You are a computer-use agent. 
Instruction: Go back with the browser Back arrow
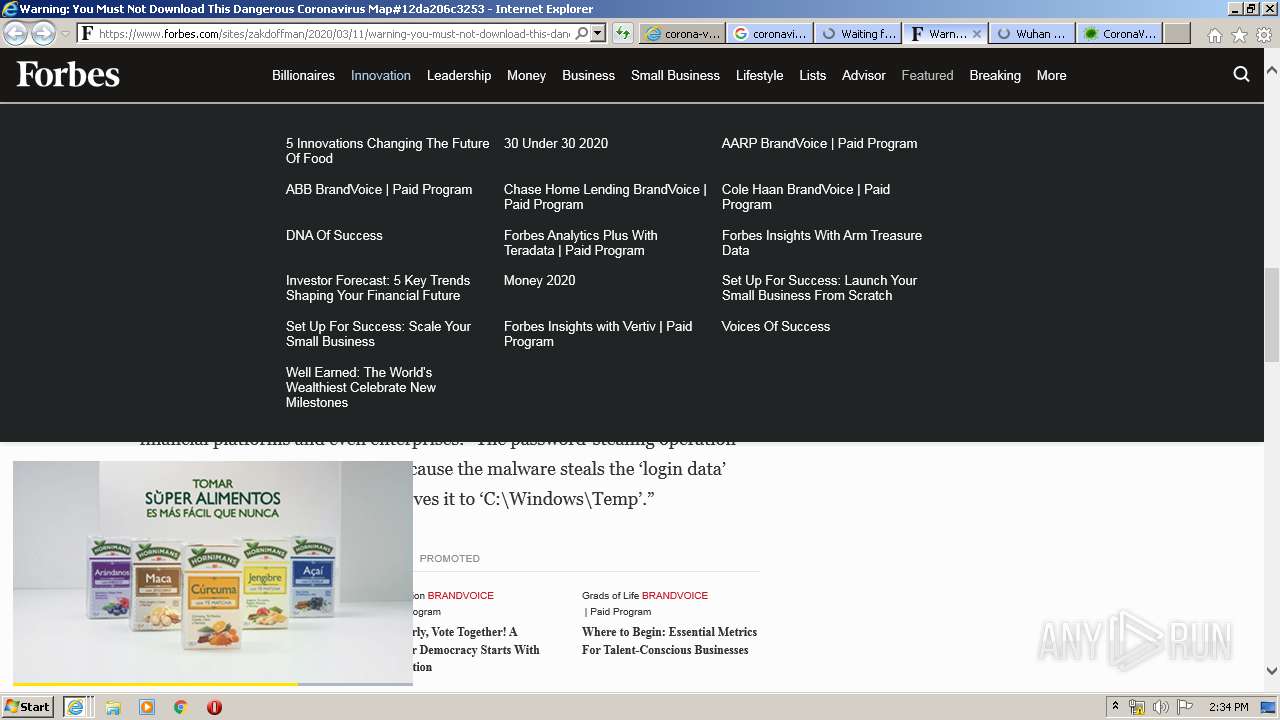16,33
